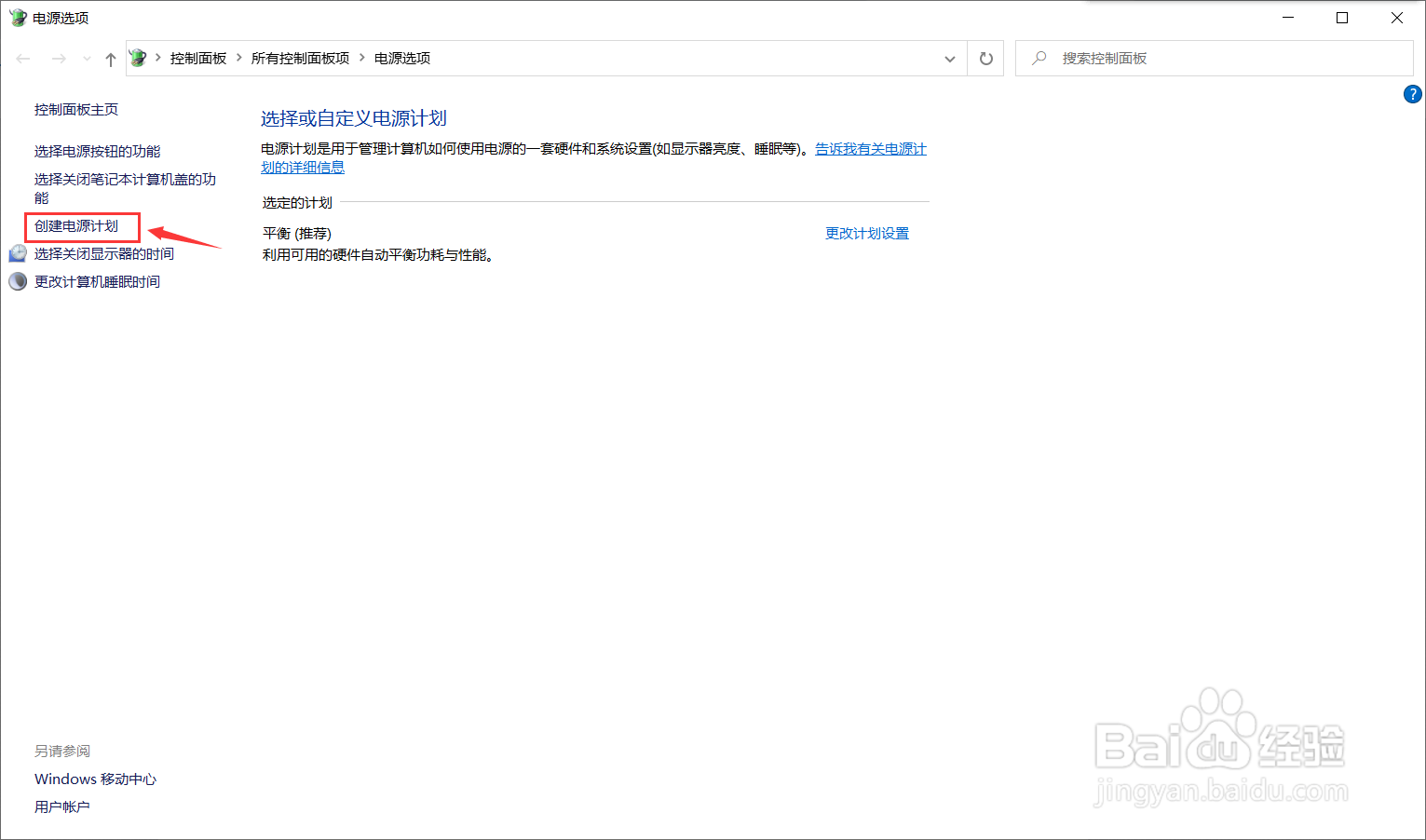Open Windows 移动中心 from 另请参阅
This screenshot has height=840, width=1426.
(x=94, y=779)
